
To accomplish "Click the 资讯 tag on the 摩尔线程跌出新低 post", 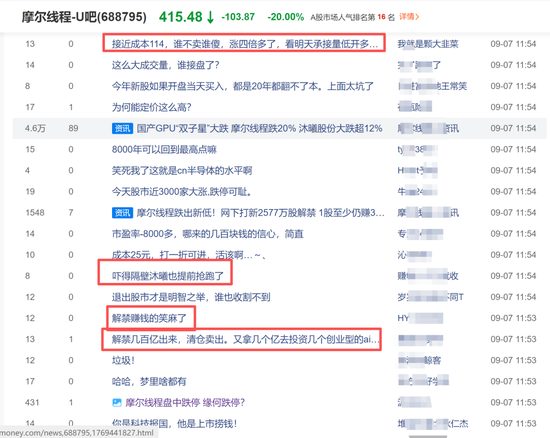I will pyautogui.click(x=122, y=213).
